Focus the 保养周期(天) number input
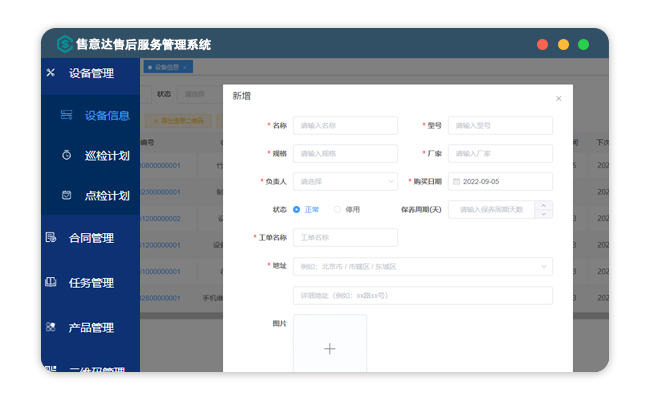This screenshot has height=400, width=650. click(x=492, y=210)
